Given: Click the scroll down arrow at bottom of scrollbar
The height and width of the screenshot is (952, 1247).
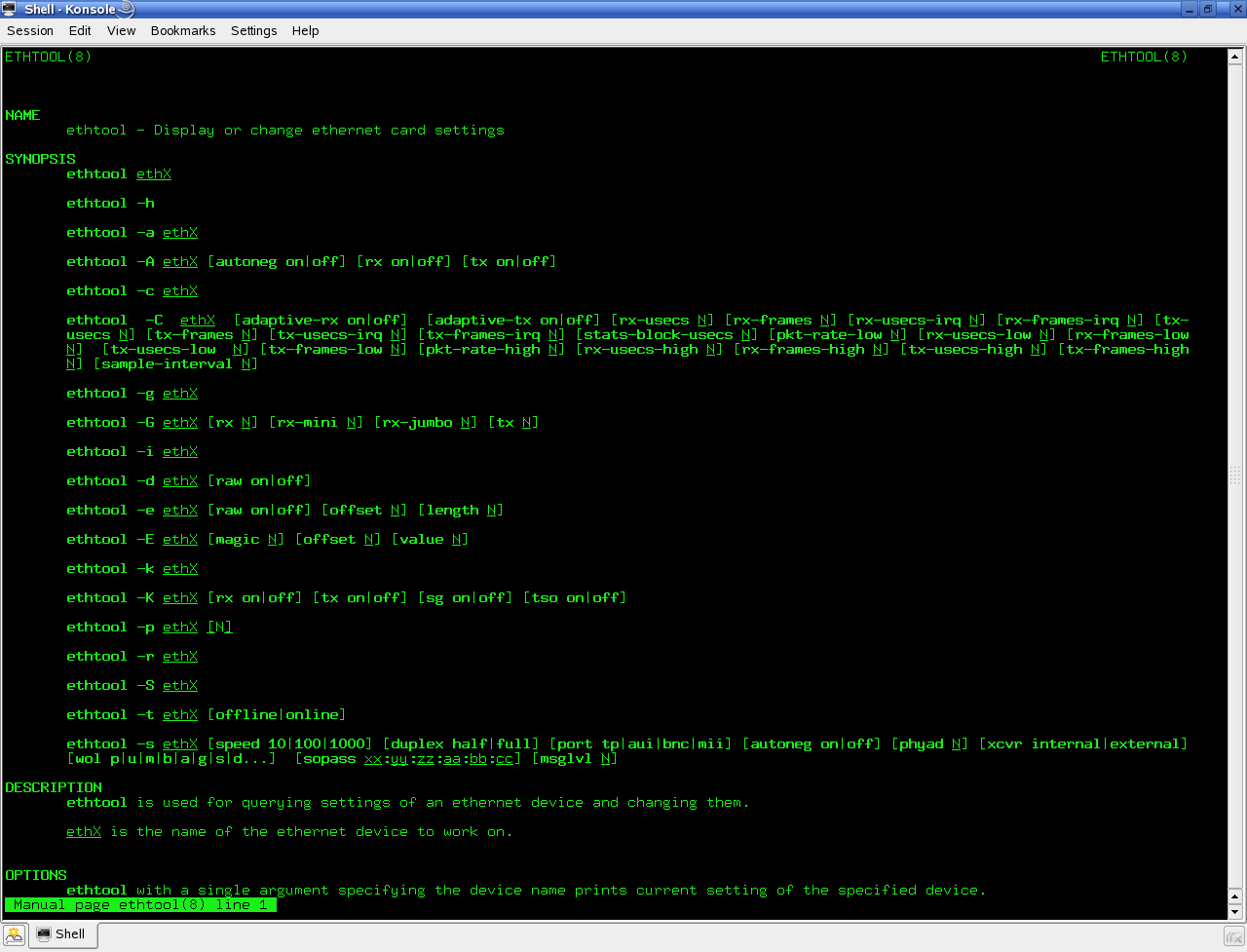Looking at the screenshot, I should 1235,912.
